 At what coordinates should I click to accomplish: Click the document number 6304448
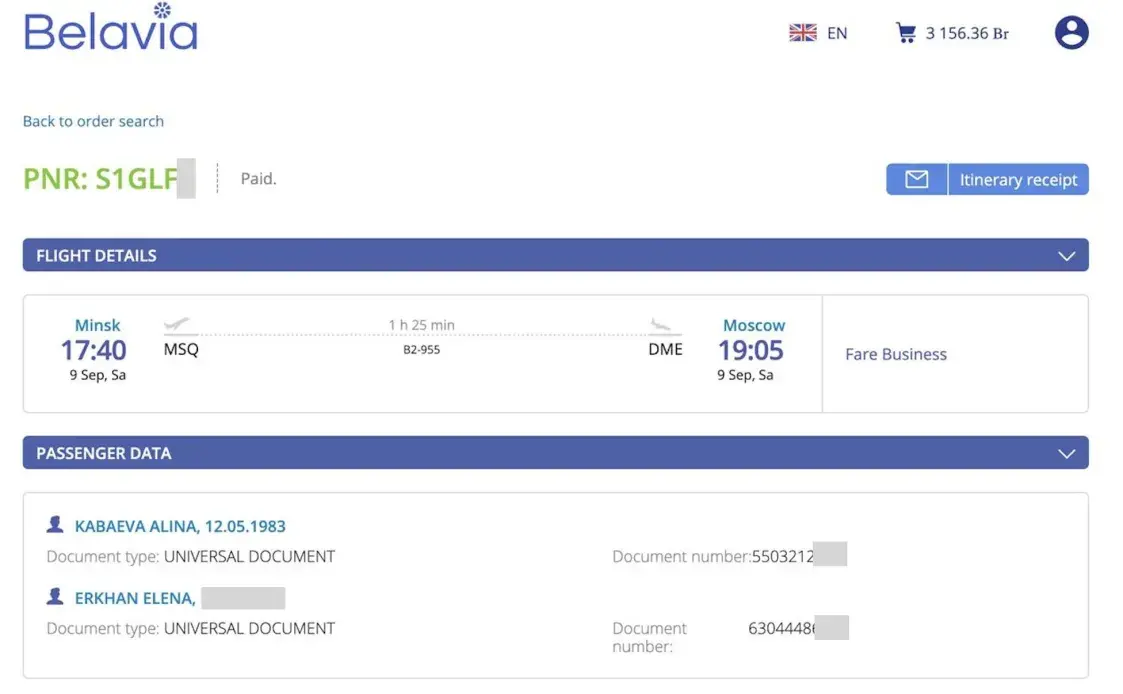click(x=781, y=628)
